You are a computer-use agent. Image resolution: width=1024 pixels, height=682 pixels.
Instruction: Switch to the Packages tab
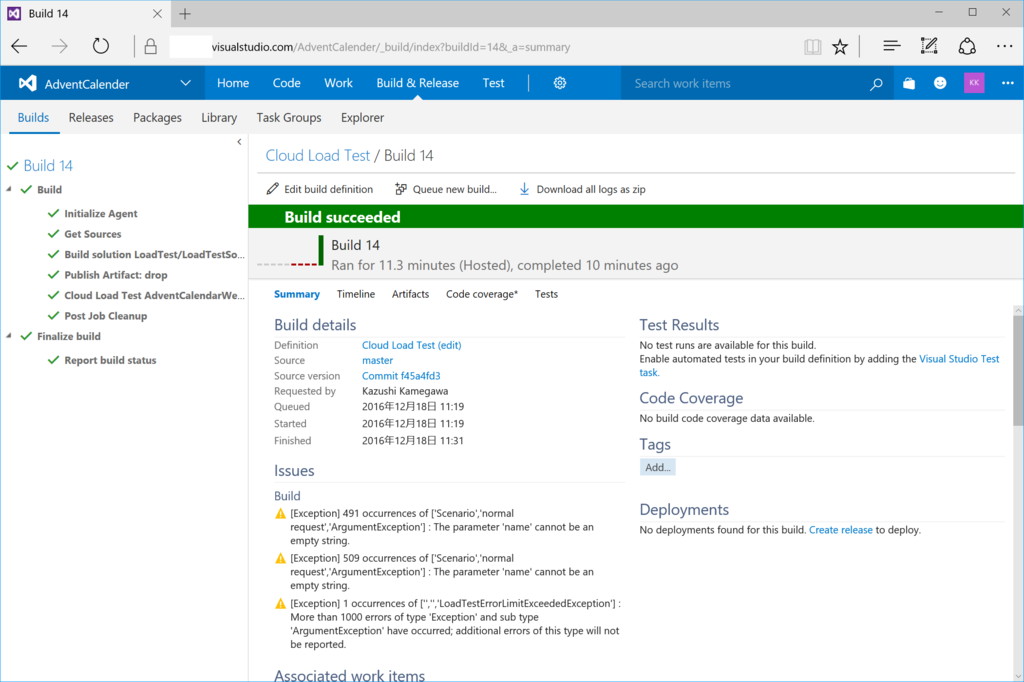(x=157, y=118)
